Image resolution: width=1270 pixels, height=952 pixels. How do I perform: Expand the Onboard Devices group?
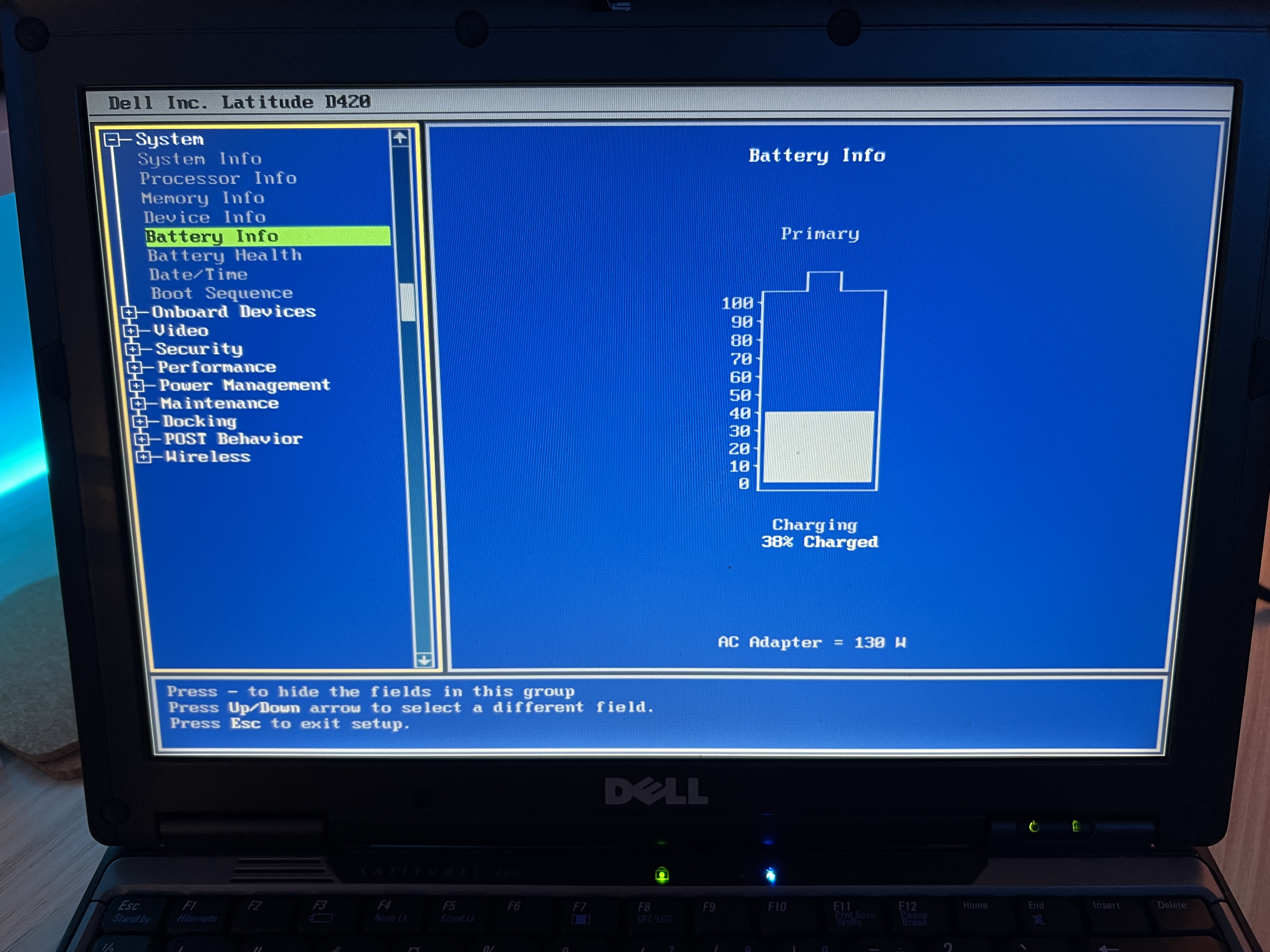pyautogui.click(x=129, y=312)
